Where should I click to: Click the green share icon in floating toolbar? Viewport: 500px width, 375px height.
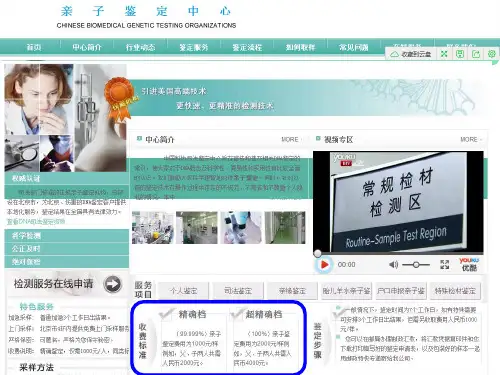(x=476, y=54)
